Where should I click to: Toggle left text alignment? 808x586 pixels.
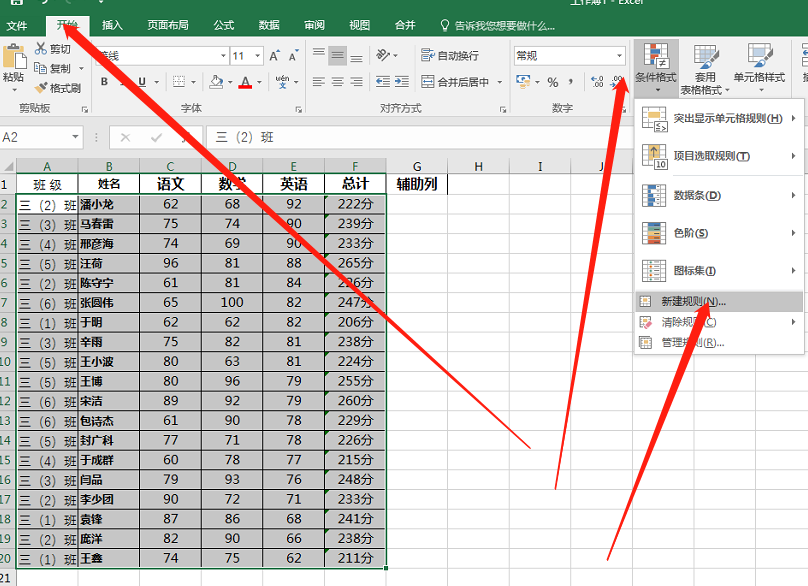[x=319, y=81]
